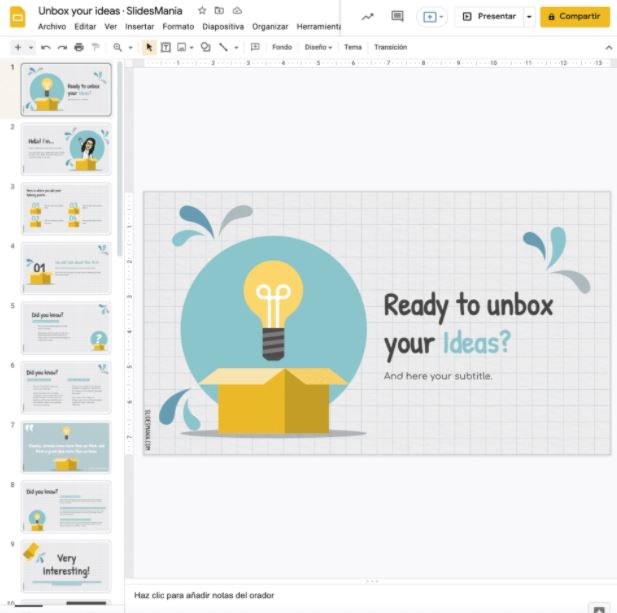The image size is (617, 613).
Task: Select slide 4 thumbnail showing 01
Action: pyautogui.click(x=66, y=269)
